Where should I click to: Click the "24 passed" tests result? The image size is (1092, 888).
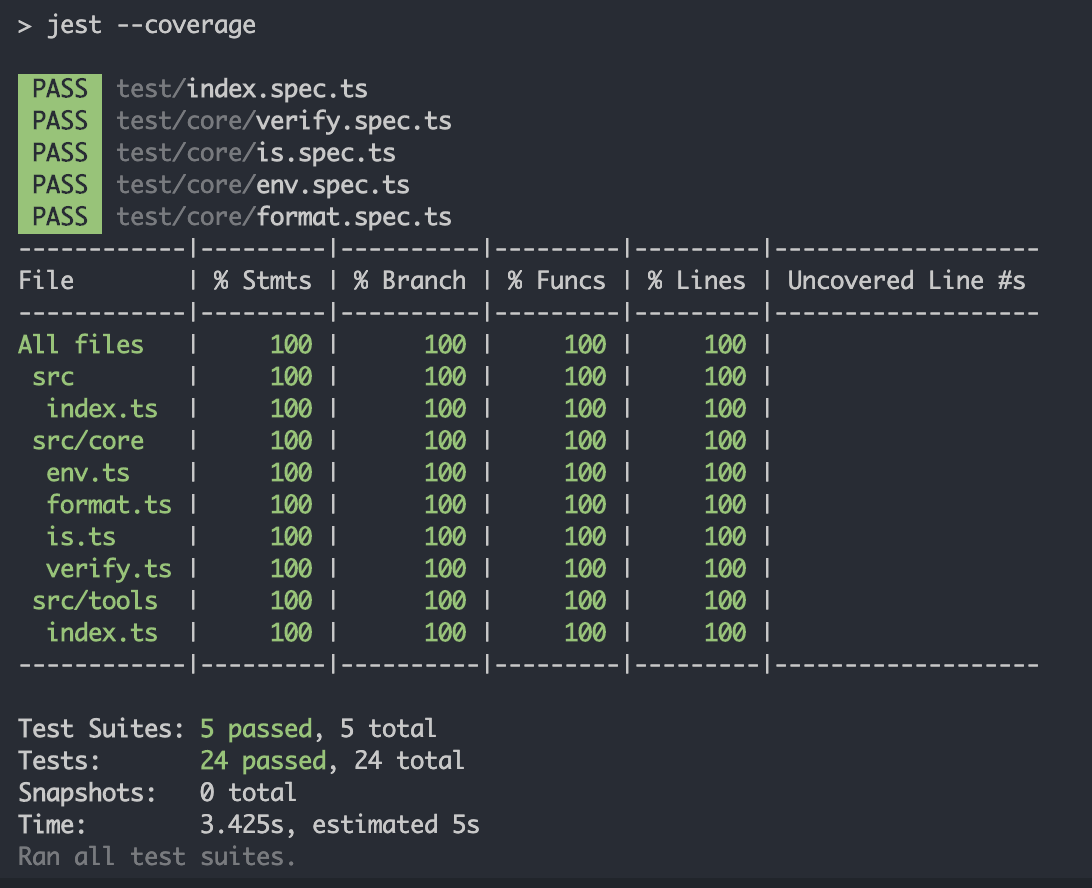pos(263,761)
